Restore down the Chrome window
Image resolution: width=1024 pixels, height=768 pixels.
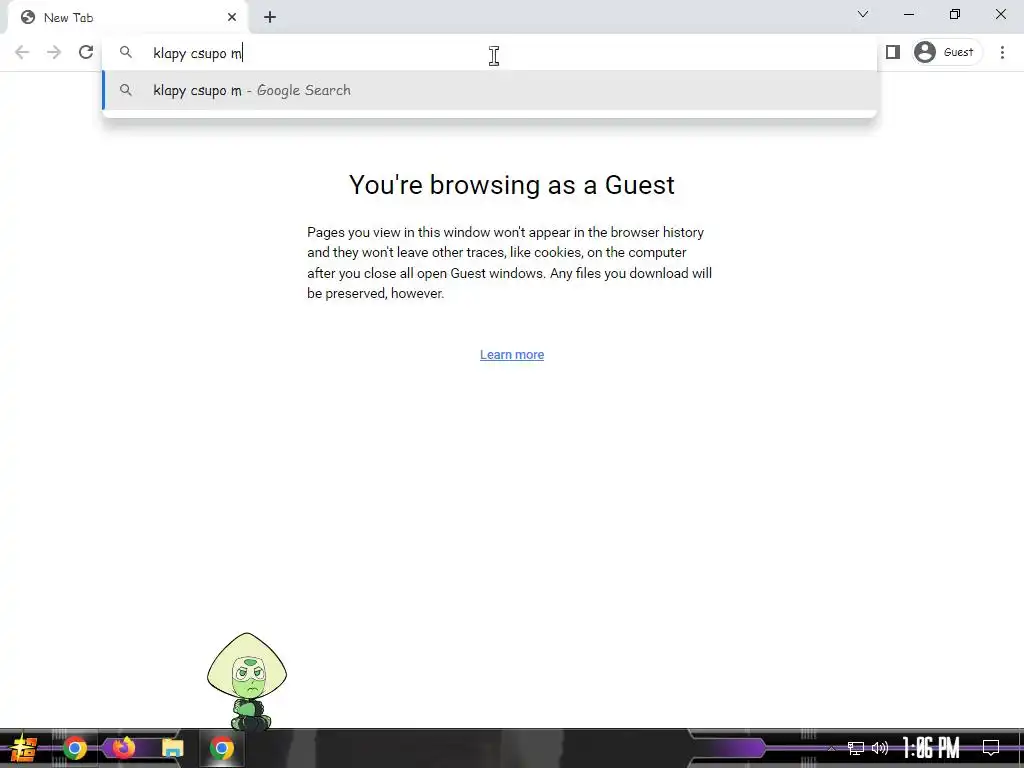point(955,14)
